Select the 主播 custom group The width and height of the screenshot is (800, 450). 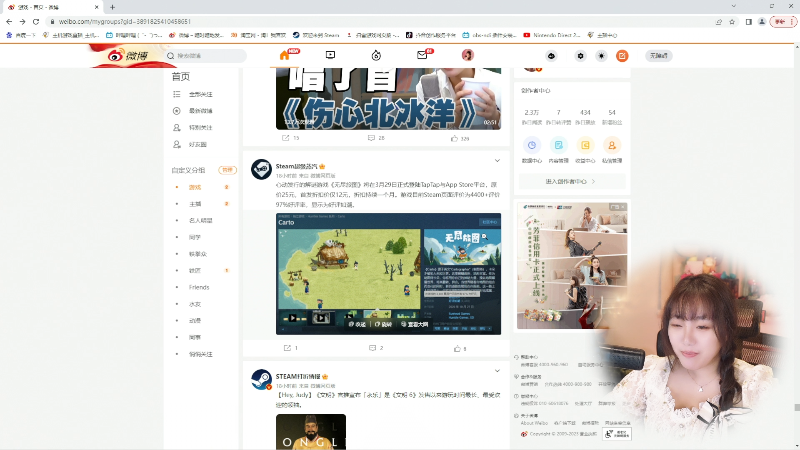click(x=195, y=204)
